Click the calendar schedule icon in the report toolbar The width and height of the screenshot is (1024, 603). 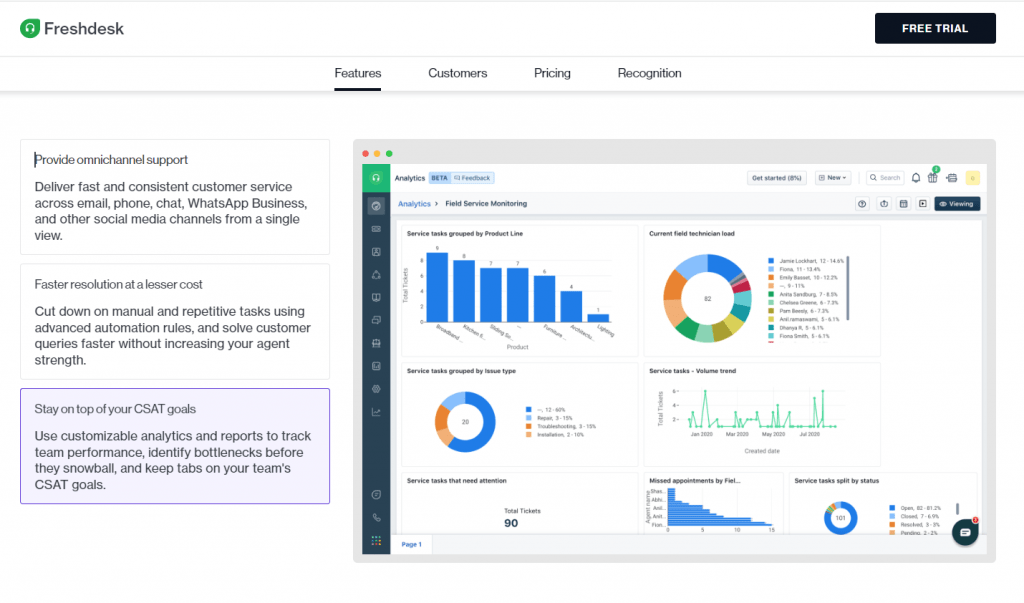click(903, 204)
